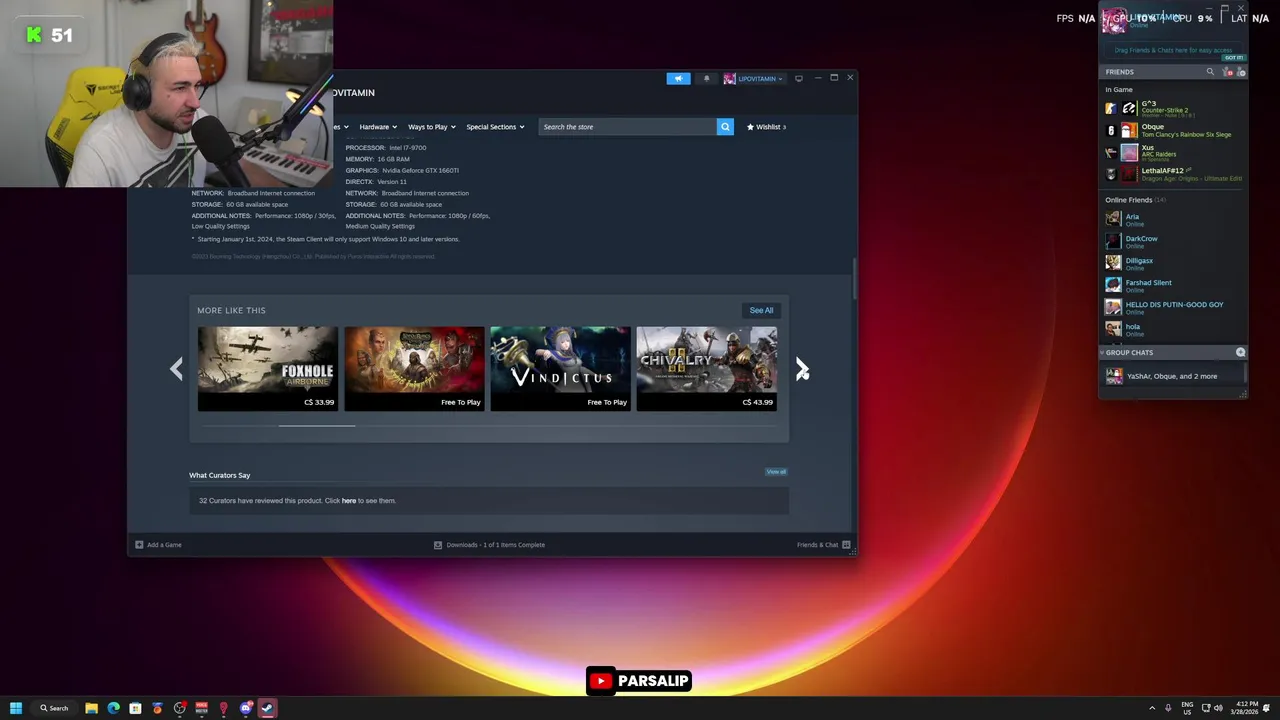Viewport: 1280px width, 720px height.
Task: Click Add a Game at bottom left
Action: click(x=158, y=545)
